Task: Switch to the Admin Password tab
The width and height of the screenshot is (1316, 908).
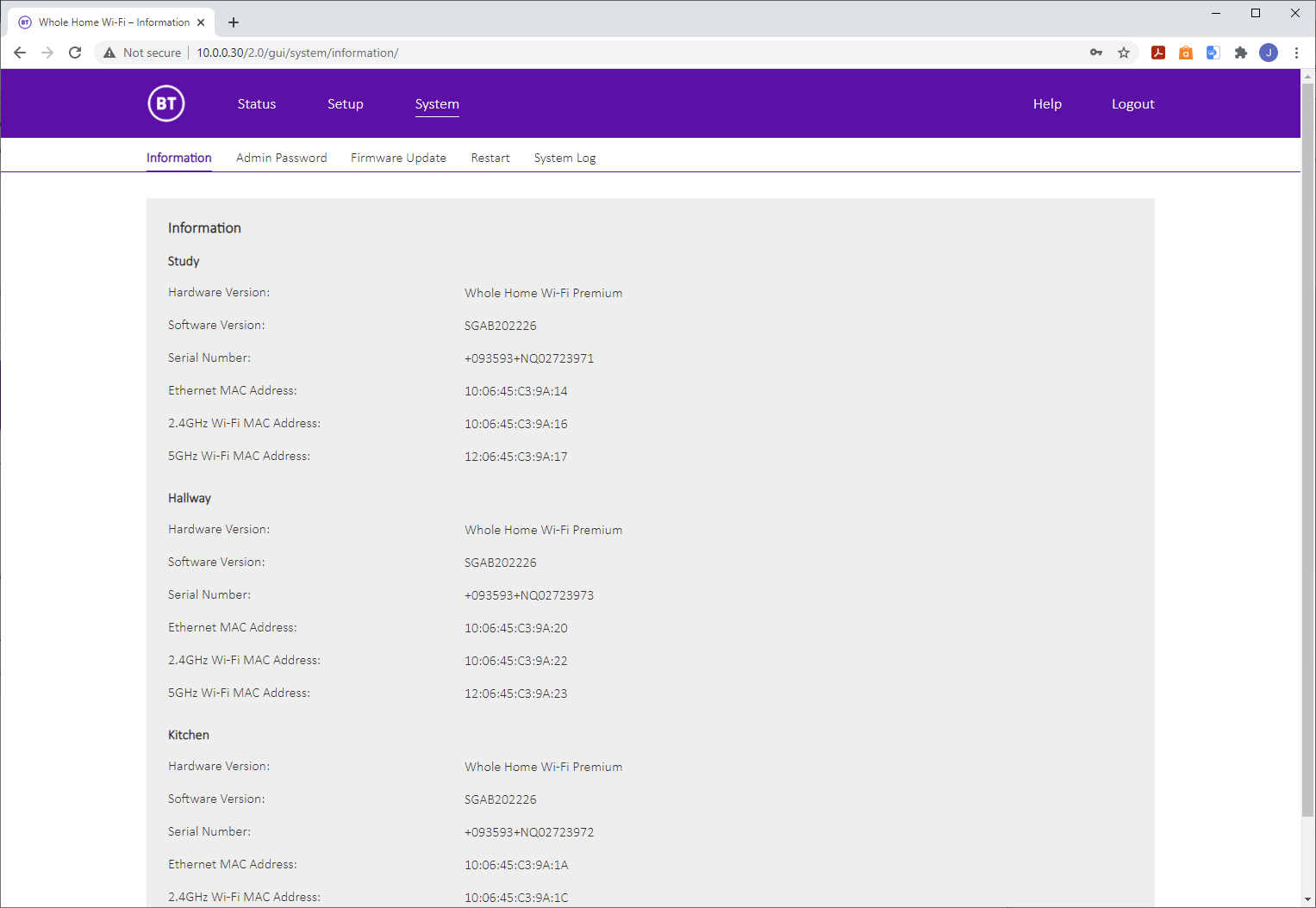Action: click(x=282, y=159)
